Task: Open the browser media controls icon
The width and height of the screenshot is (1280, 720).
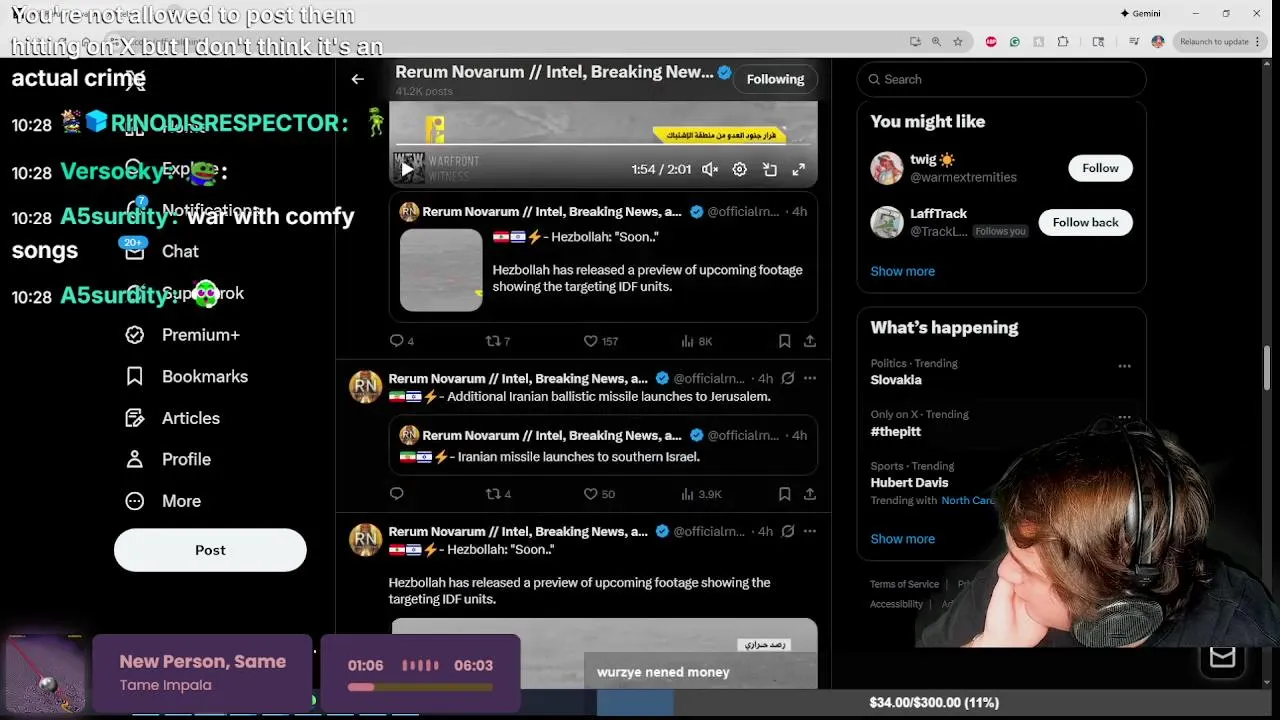Action: [1133, 41]
